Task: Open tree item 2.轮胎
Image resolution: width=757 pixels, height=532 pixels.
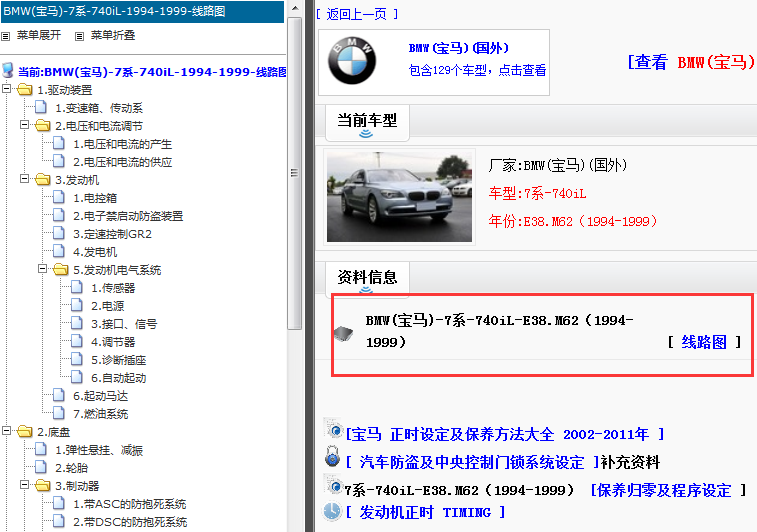Action: pyautogui.click(x=71, y=468)
